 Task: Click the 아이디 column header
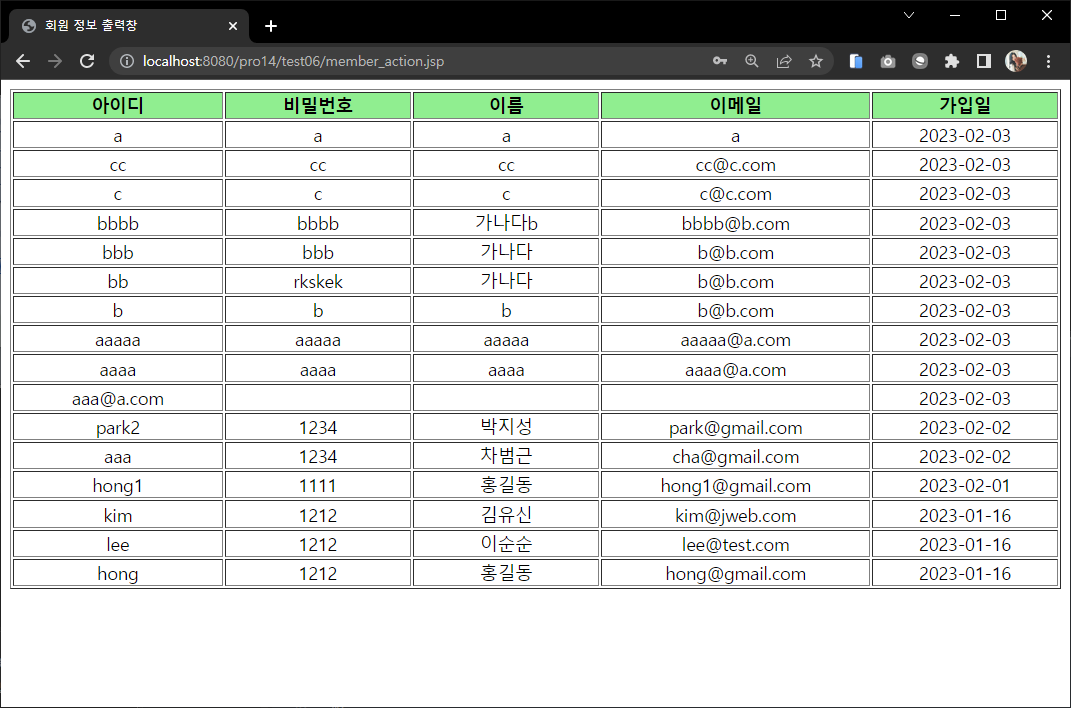tap(118, 106)
